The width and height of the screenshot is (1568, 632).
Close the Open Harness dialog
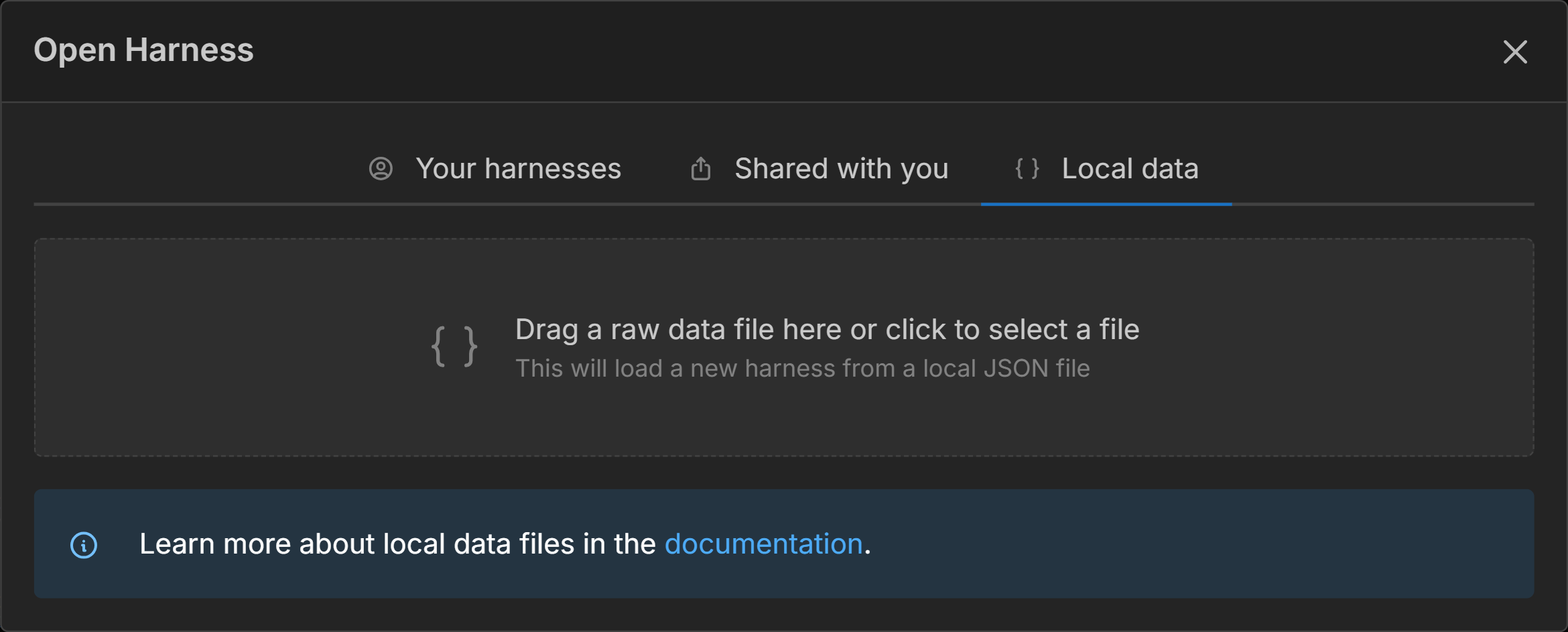(x=1514, y=52)
